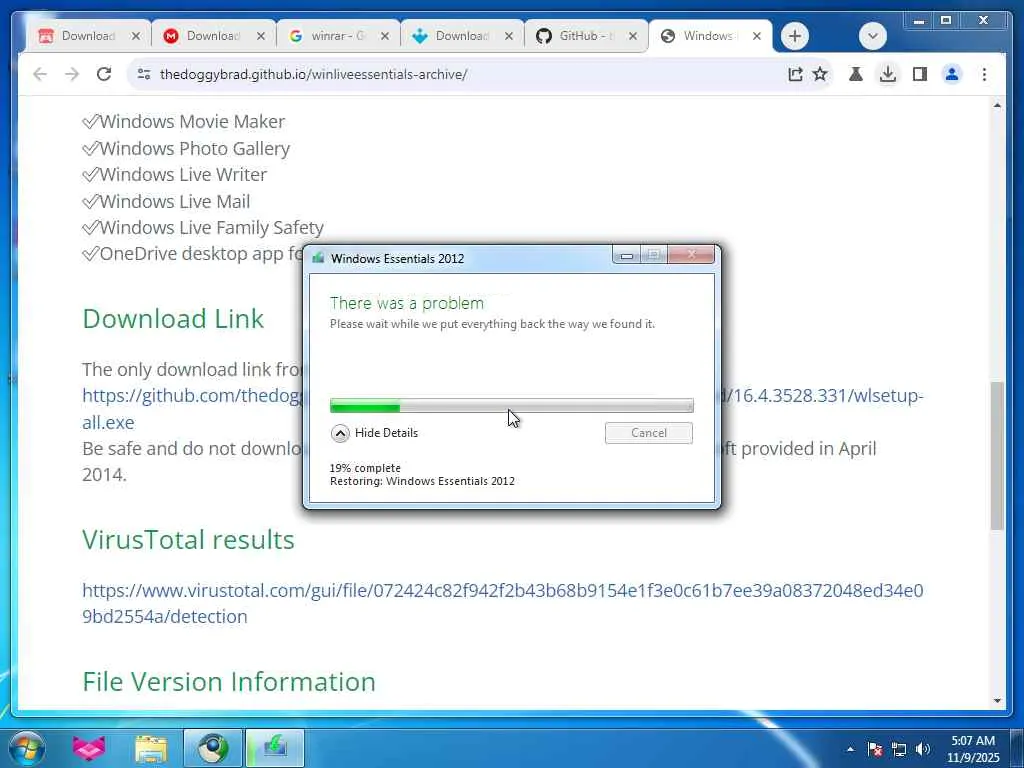Show hidden system tray icons
This screenshot has height=768, width=1024.
[850, 750]
